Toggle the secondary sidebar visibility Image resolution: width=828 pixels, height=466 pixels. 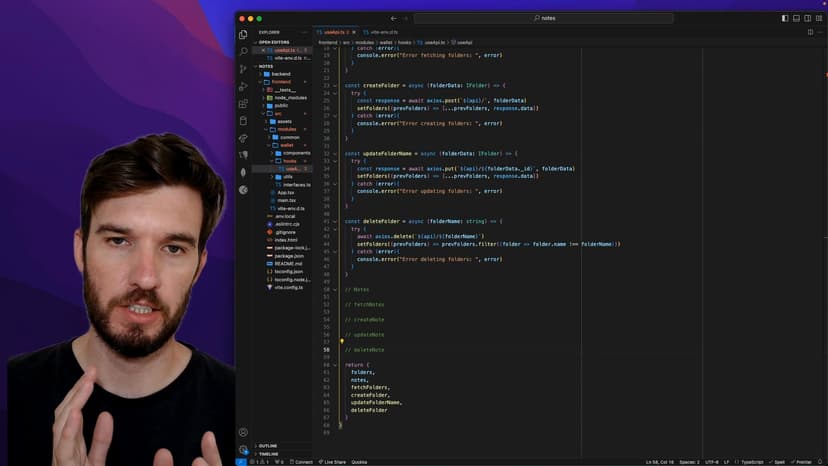tap(808, 18)
